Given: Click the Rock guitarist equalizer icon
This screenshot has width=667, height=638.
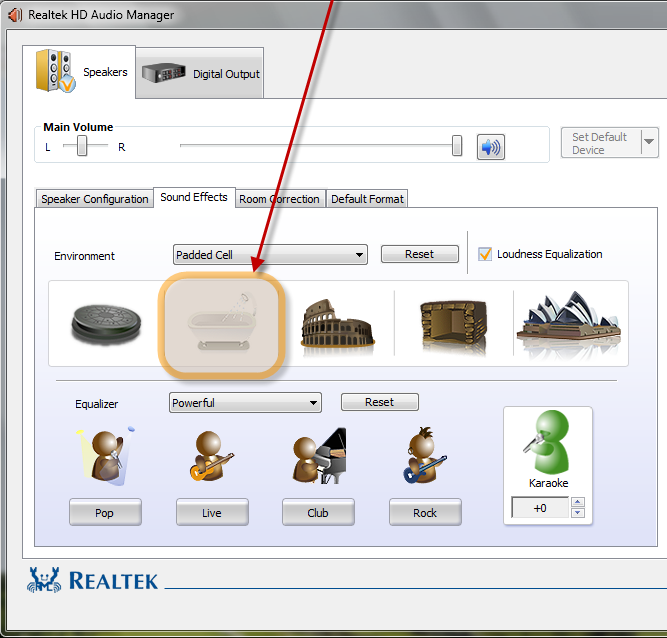Looking at the screenshot, I should click(x=425, y=458).
